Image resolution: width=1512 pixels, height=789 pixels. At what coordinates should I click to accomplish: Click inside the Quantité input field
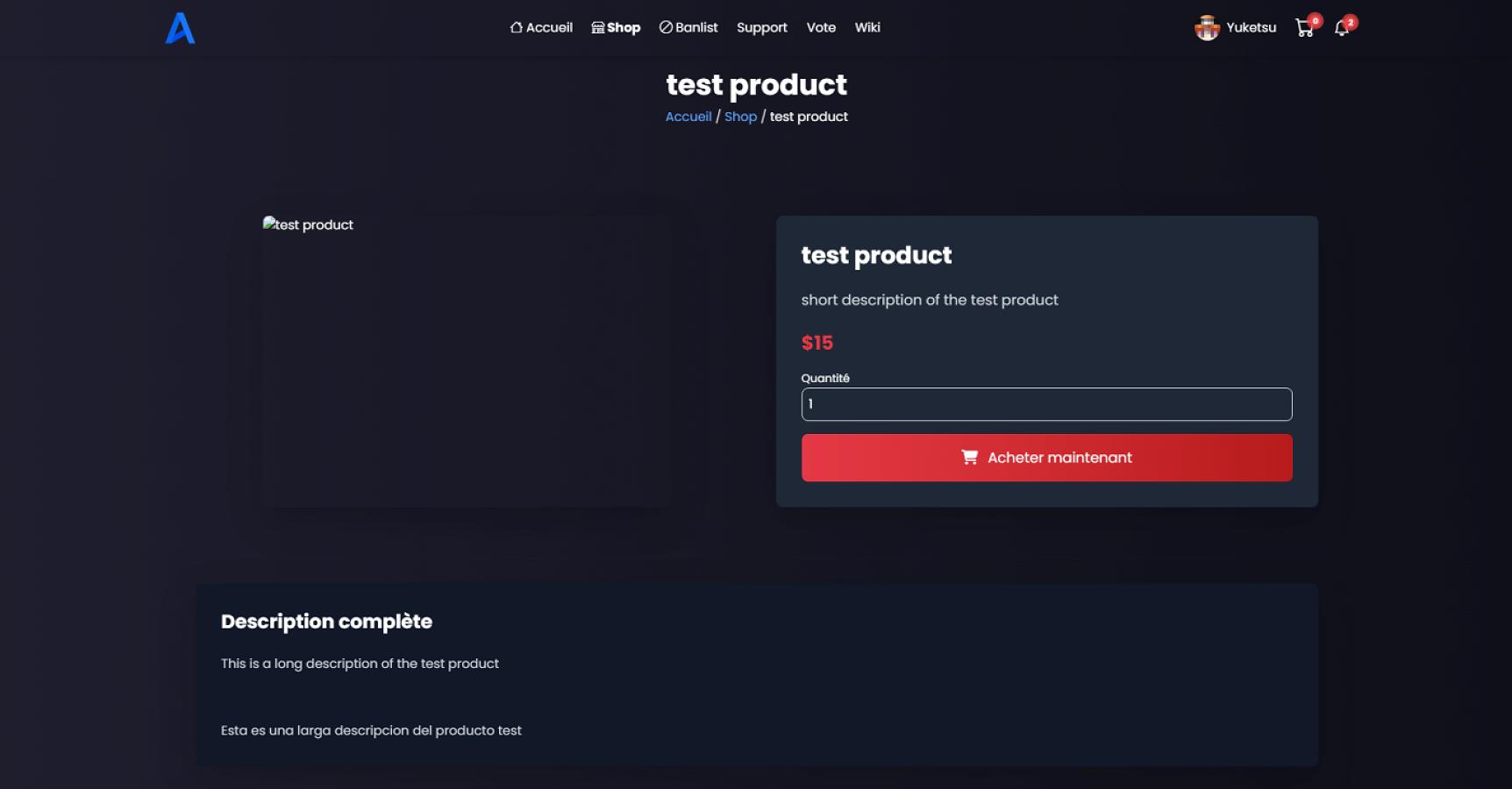(x=1046, y=404)
